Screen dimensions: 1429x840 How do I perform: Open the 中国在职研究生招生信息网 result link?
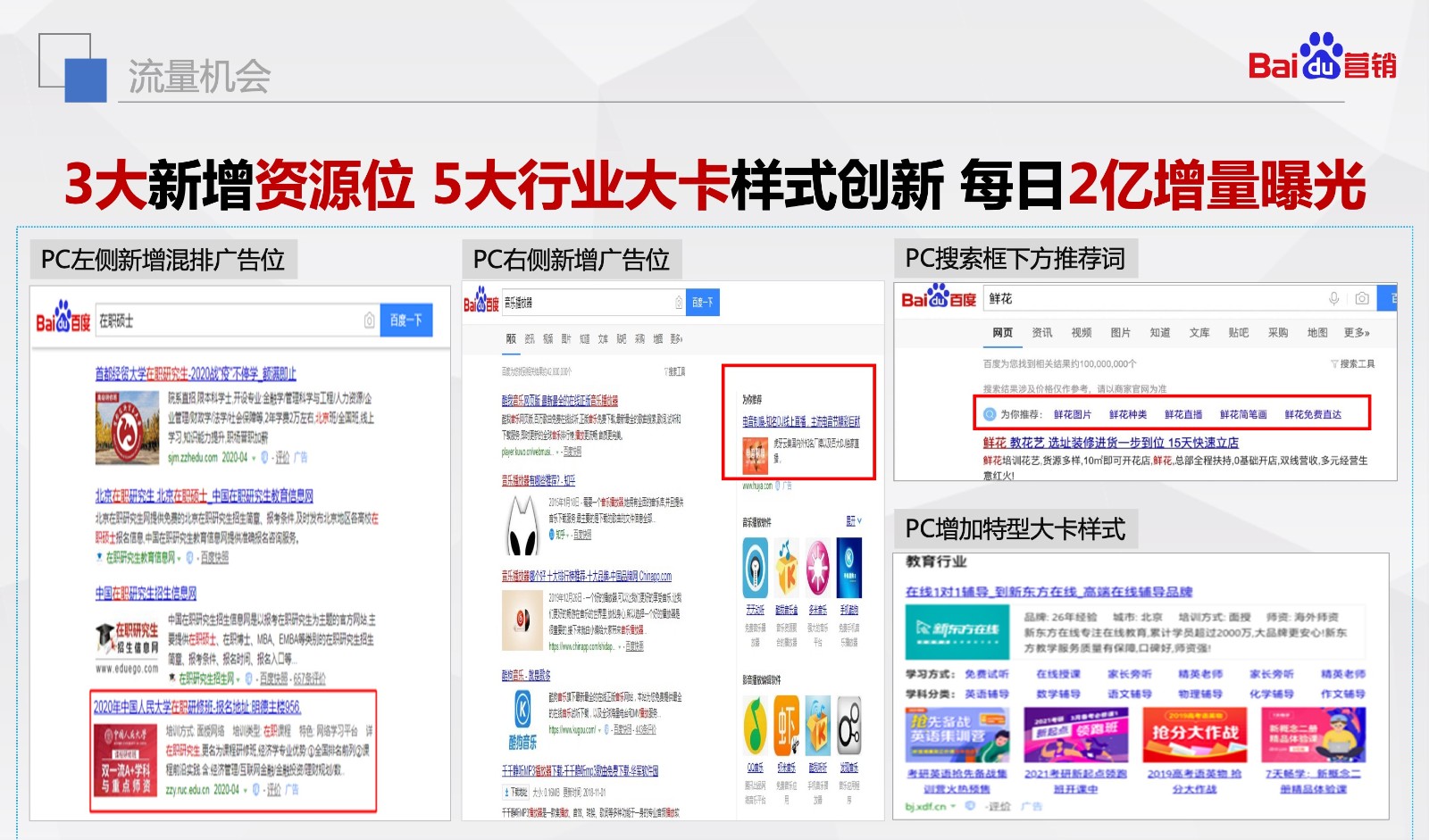coord(146,593)
